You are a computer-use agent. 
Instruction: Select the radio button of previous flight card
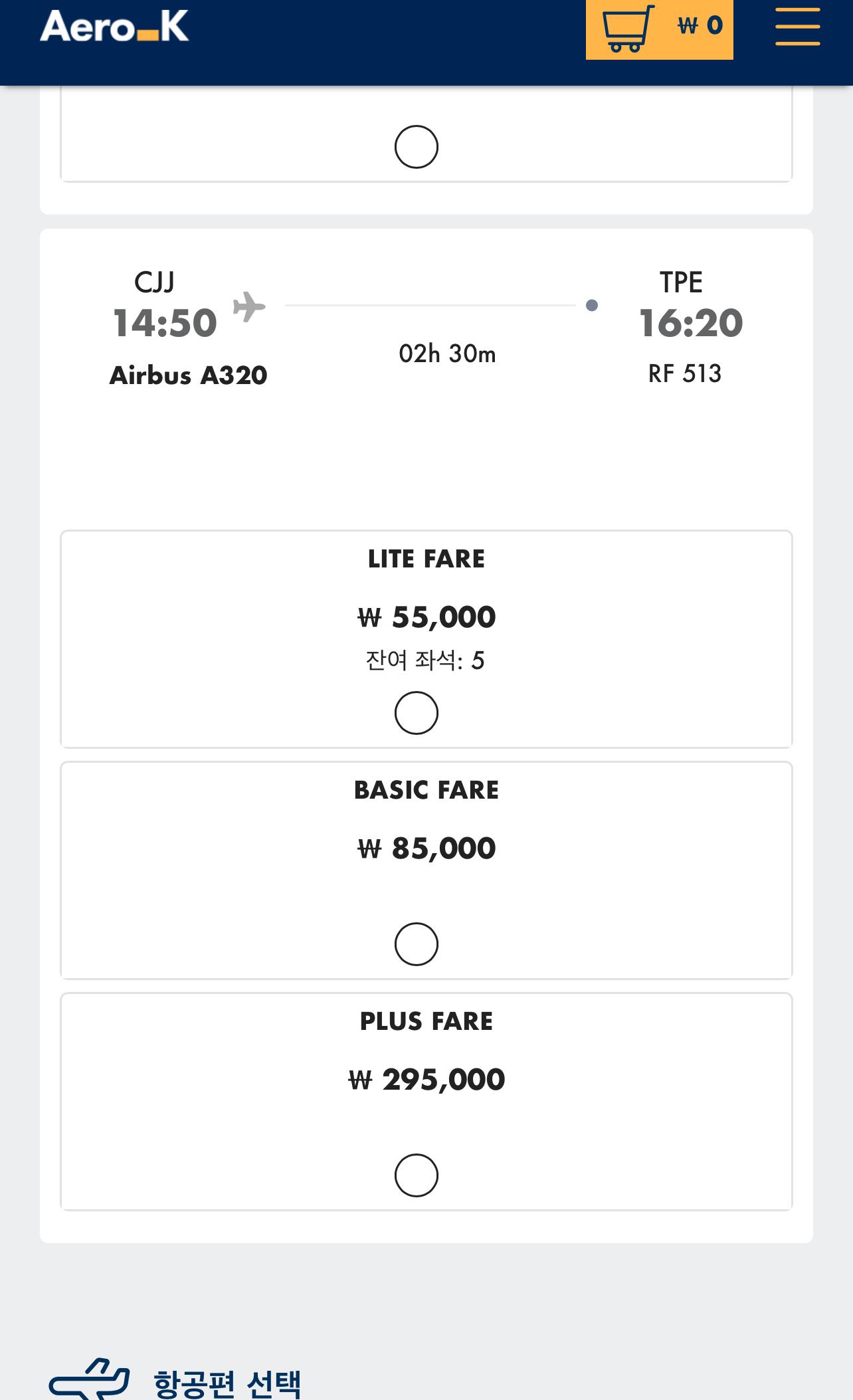(417, 147)
